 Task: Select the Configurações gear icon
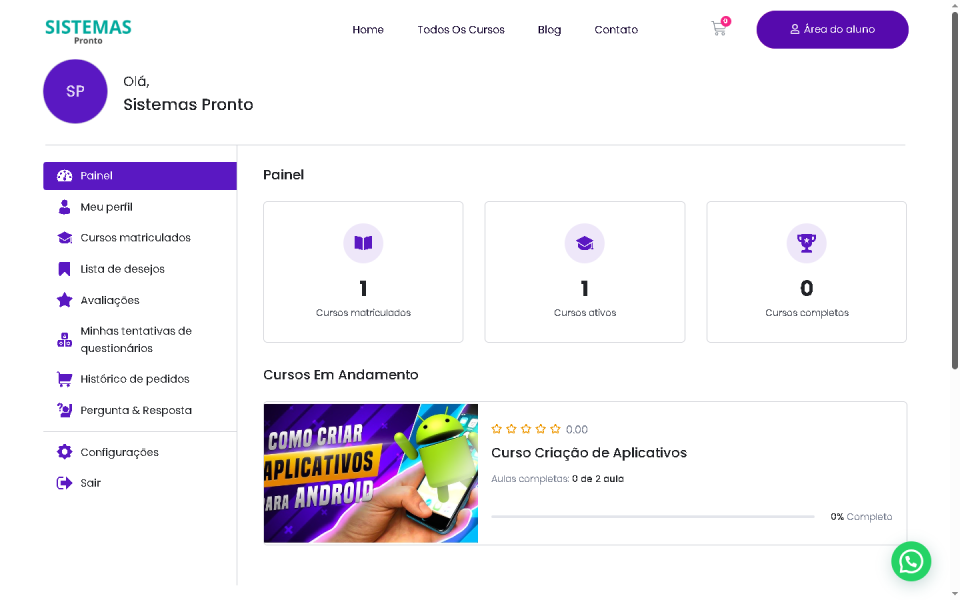[66, 451]
